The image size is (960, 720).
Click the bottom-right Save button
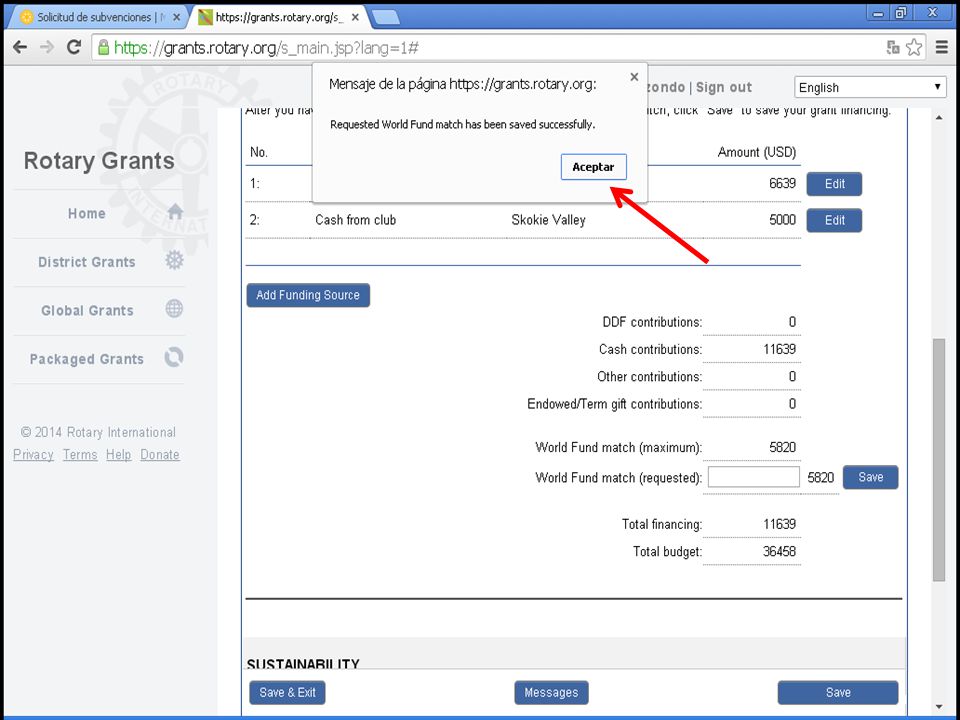tap(838, 692)
